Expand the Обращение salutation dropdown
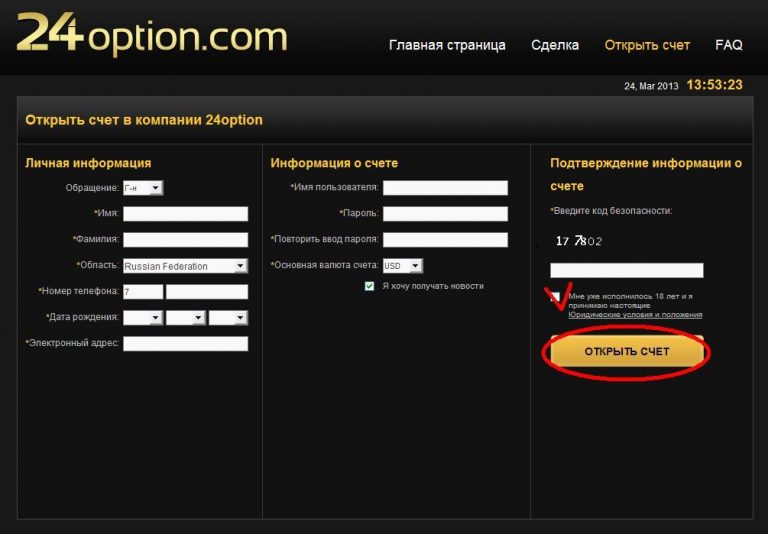The image size is (768, 534). [143, 188]
